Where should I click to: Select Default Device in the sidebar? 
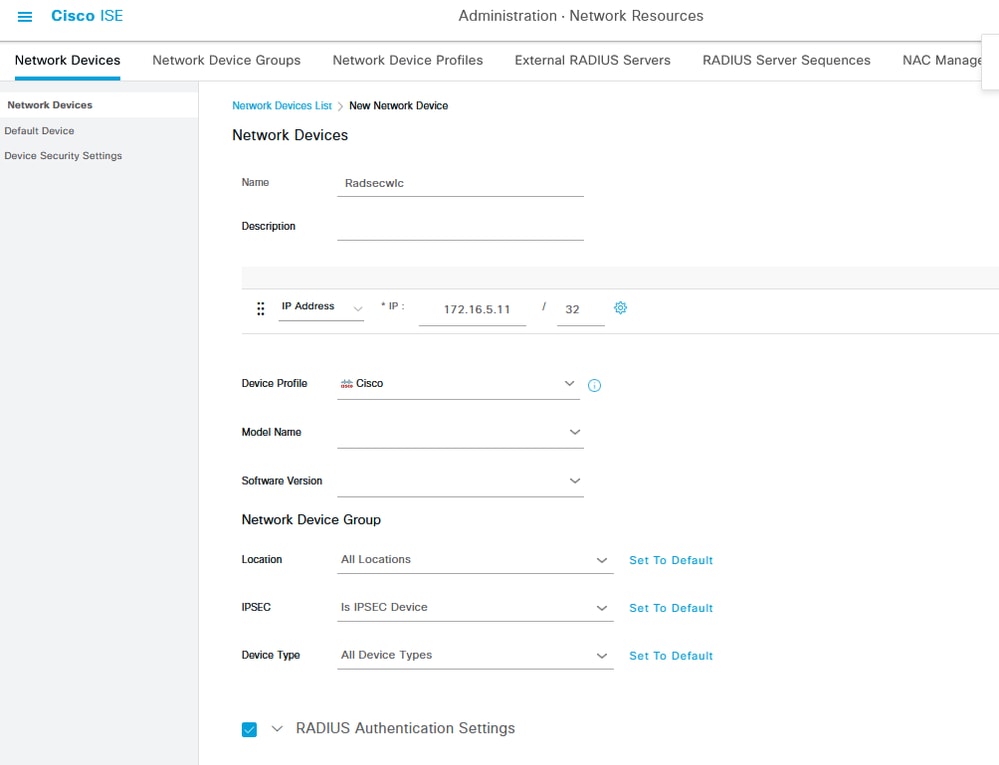[x=40, y=131]
